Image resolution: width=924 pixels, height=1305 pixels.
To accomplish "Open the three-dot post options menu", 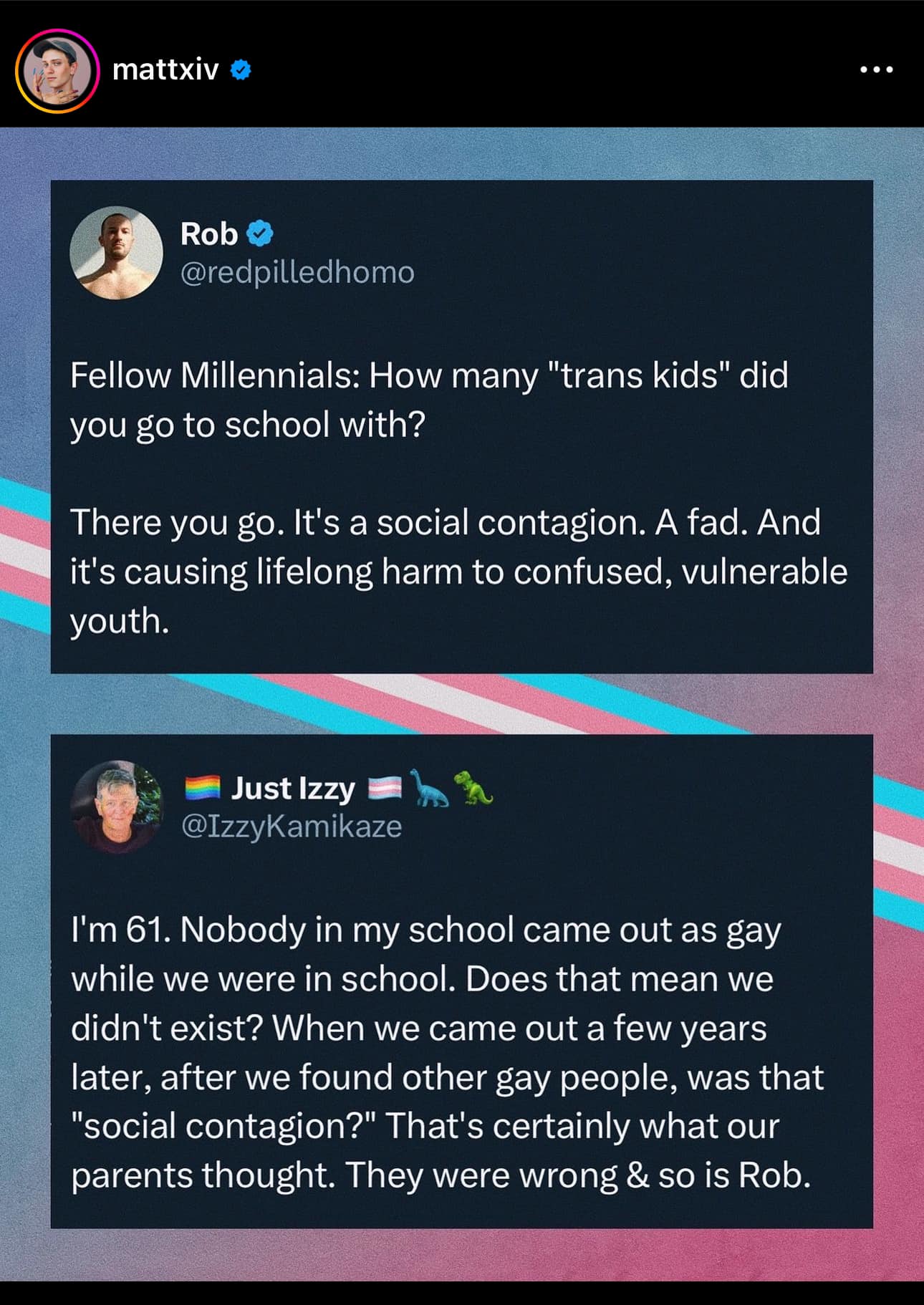I will (x=876, y=70).
